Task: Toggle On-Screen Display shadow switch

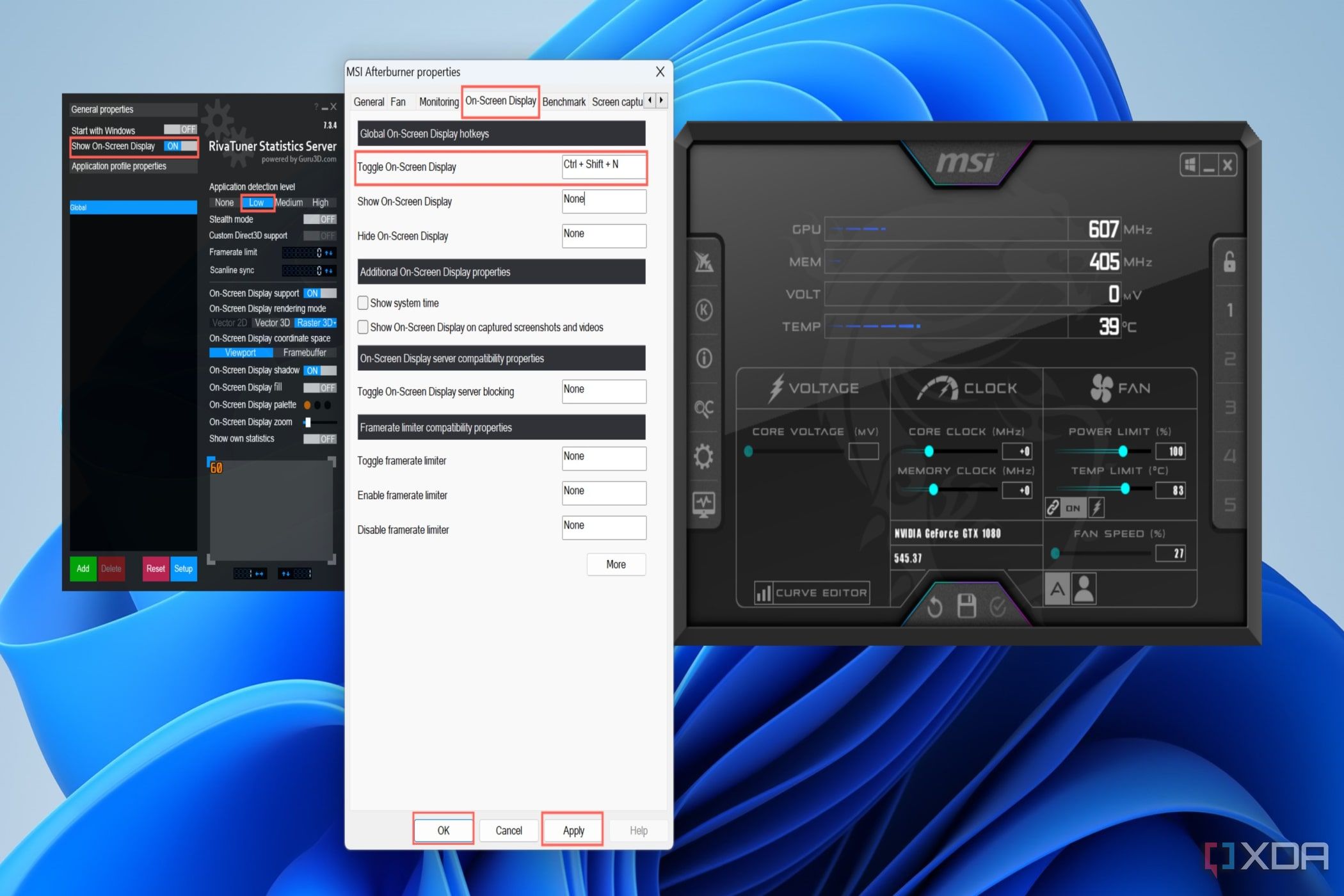Action: (320, 371)
